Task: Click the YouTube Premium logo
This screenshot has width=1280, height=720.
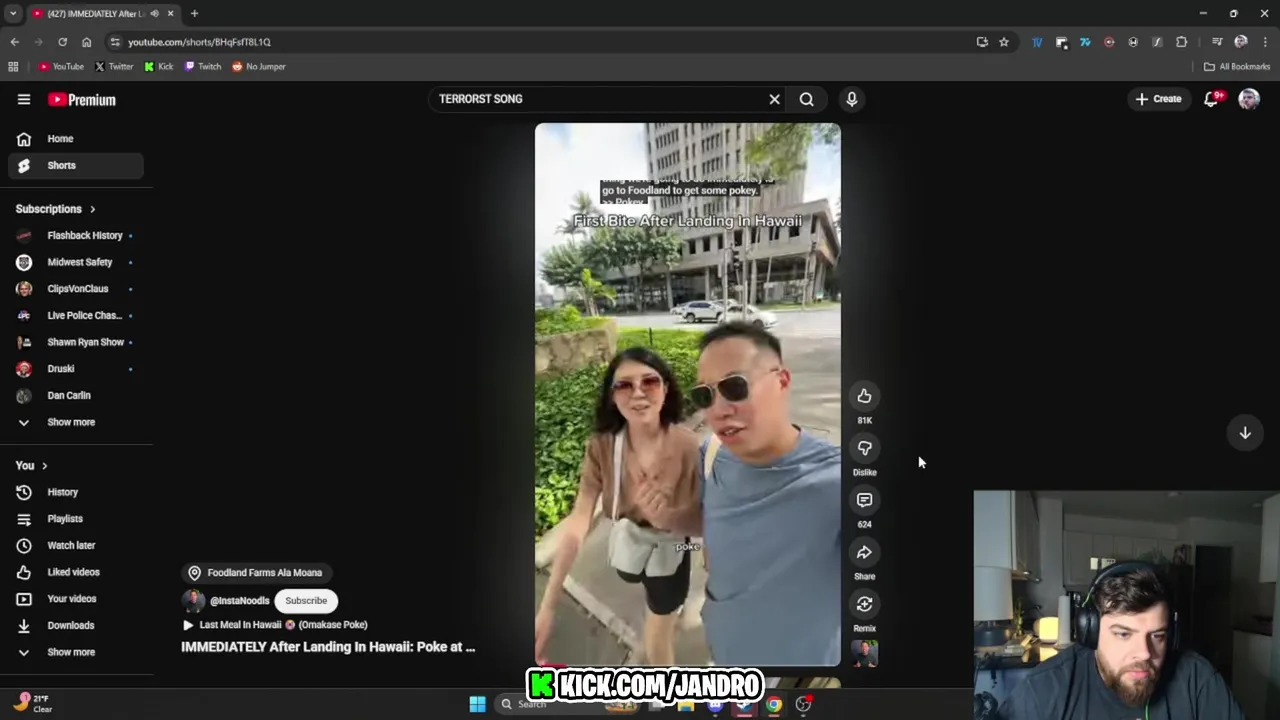Action: point(82,100)
